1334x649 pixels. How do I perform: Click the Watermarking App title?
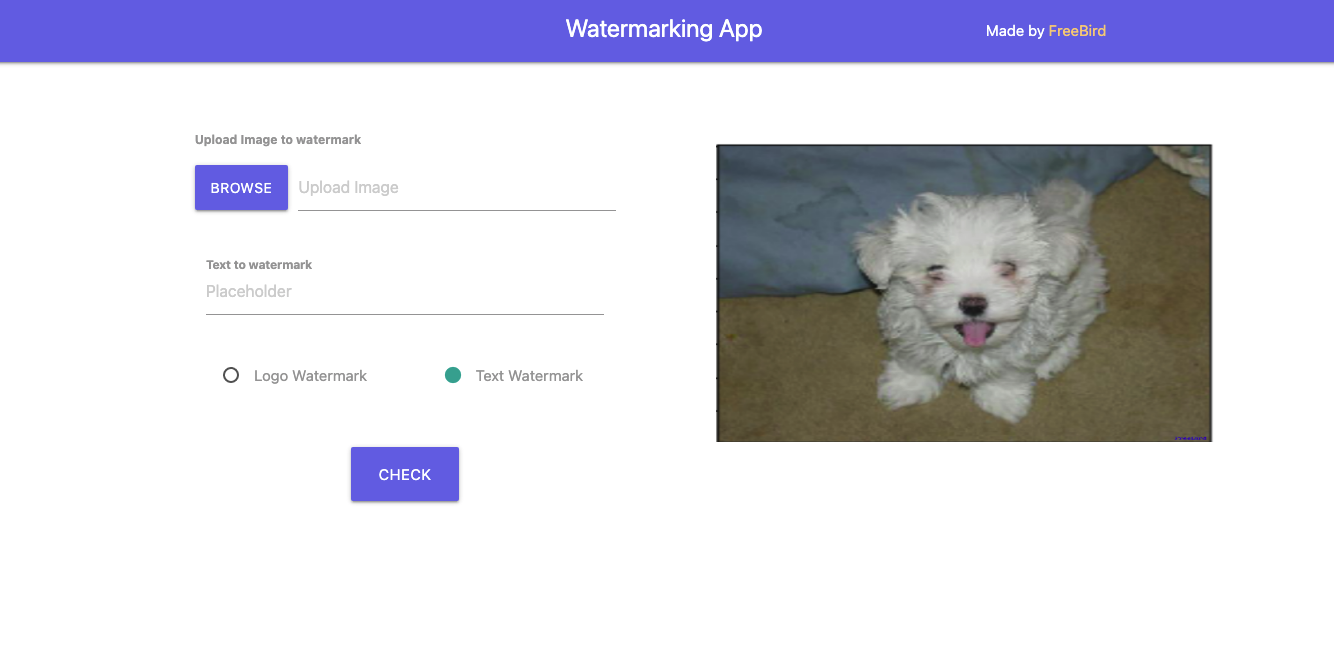(664, 29)
